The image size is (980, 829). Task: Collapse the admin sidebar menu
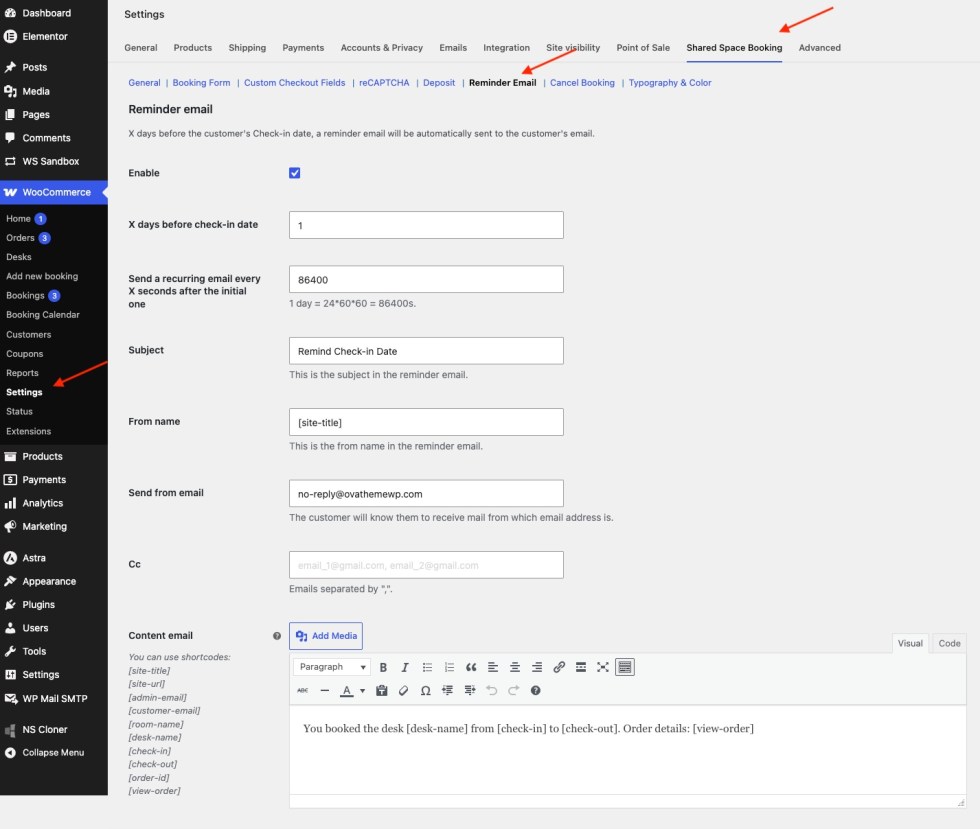[52, 753]
